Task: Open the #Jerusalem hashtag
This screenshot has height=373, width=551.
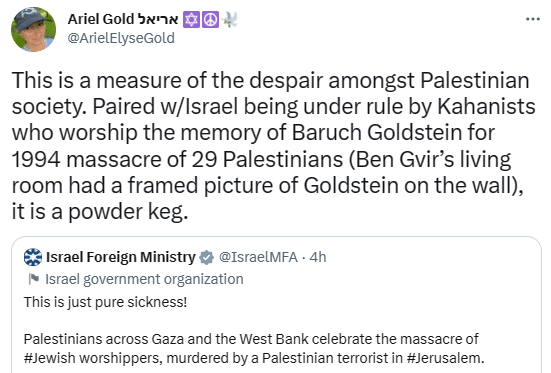Action: coord(445,358)
